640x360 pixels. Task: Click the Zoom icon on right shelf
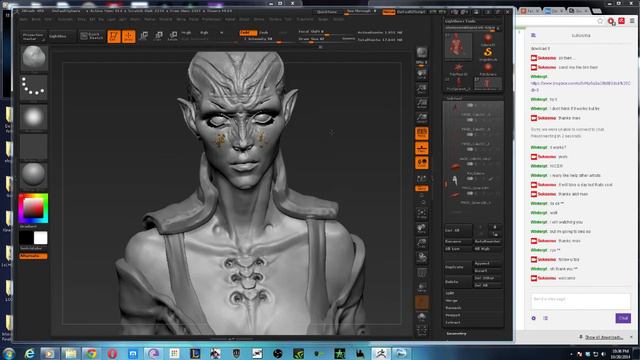click(x=422, y=89)
